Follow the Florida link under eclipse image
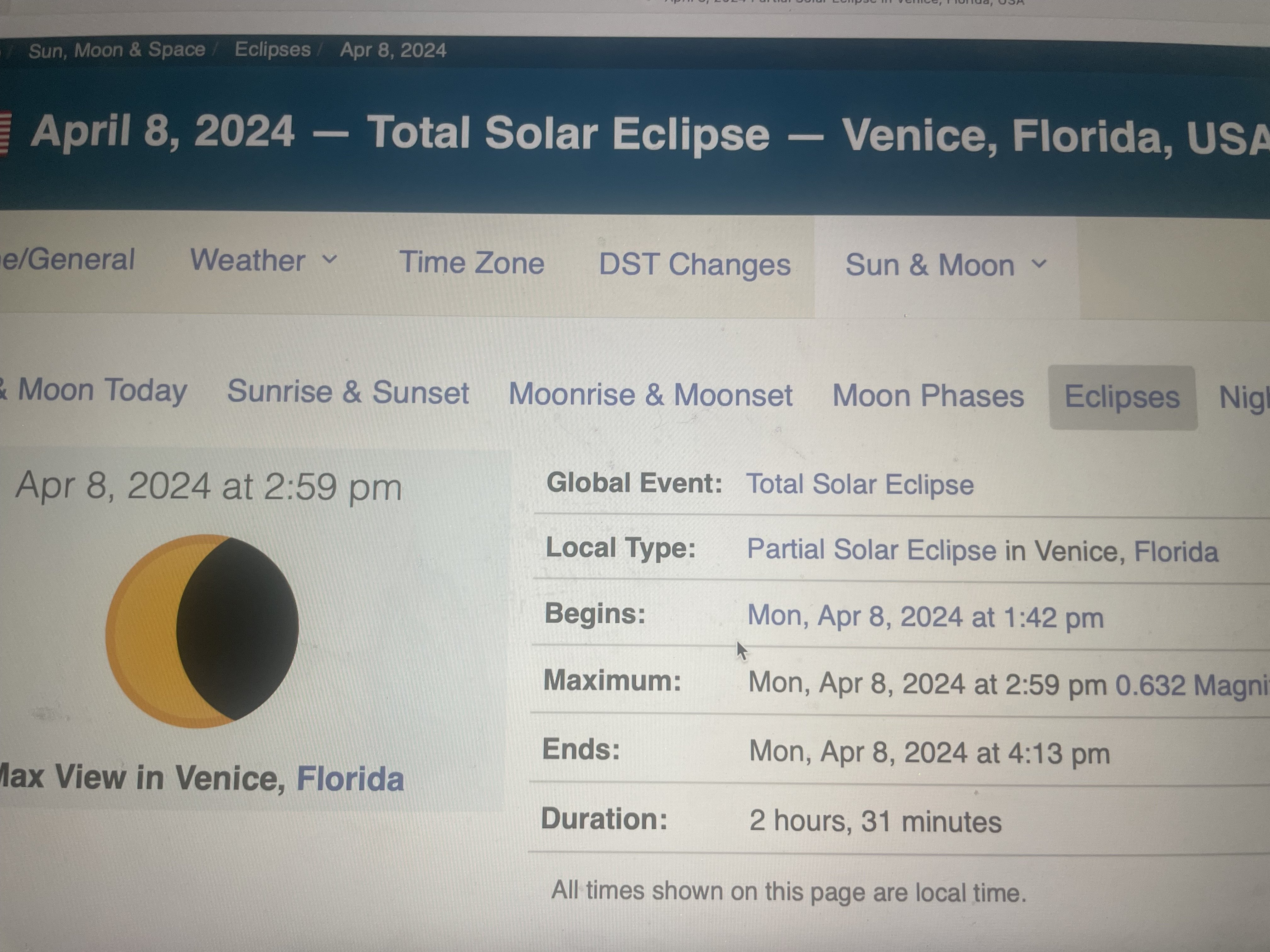This screenshot has width=1270, height=952. click(x=350, y=779)
